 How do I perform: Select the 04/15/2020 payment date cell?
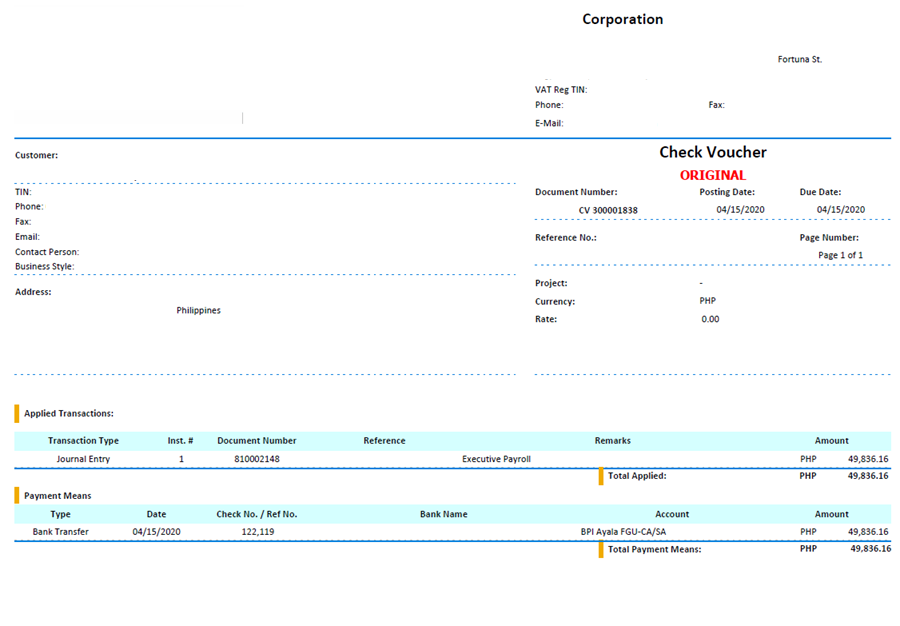[156, 532]
